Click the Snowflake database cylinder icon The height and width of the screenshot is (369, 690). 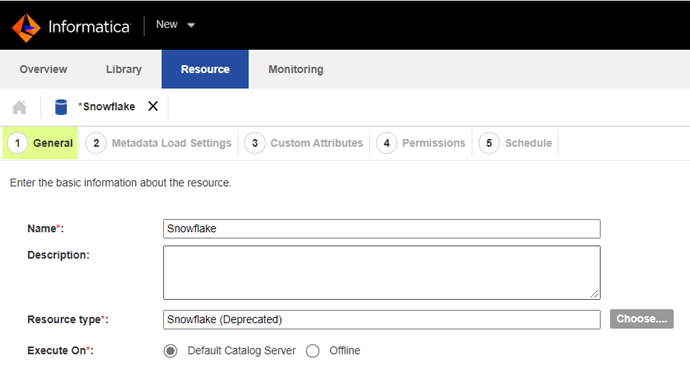61,107
